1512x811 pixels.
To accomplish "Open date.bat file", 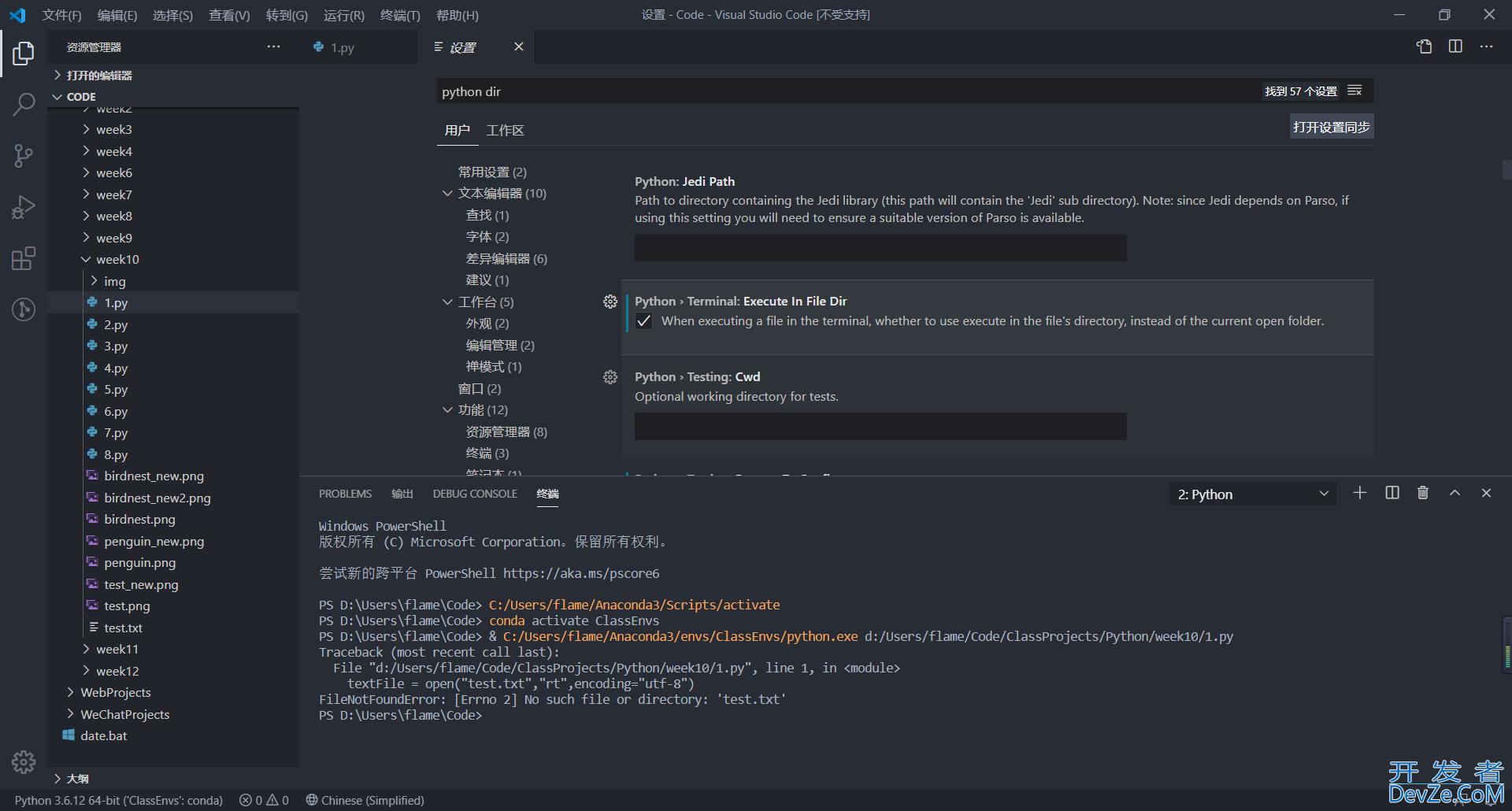I will 103,736.
